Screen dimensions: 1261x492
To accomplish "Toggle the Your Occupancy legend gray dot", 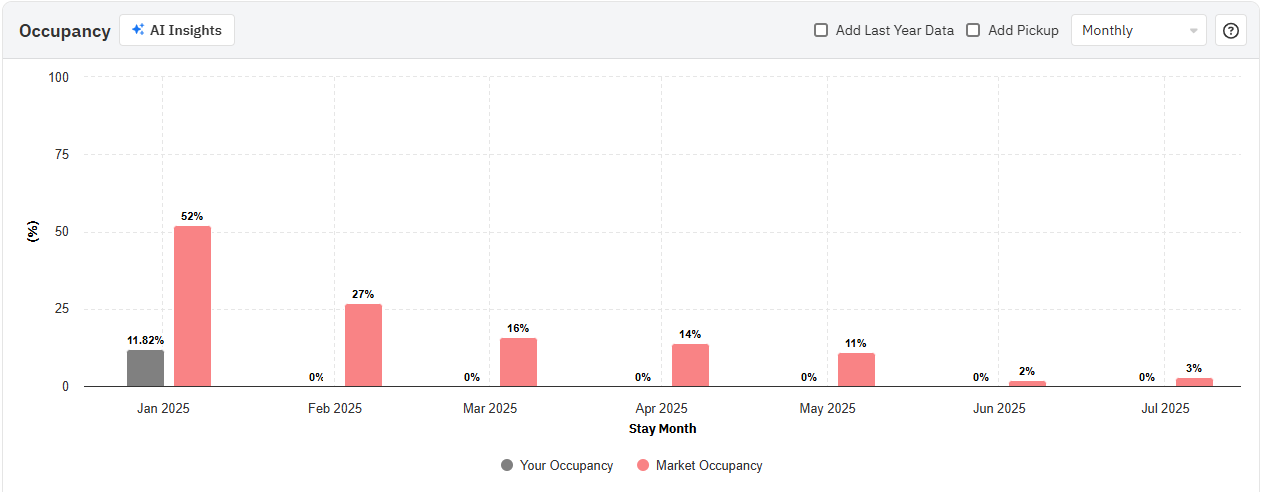I will coord(507,465).
